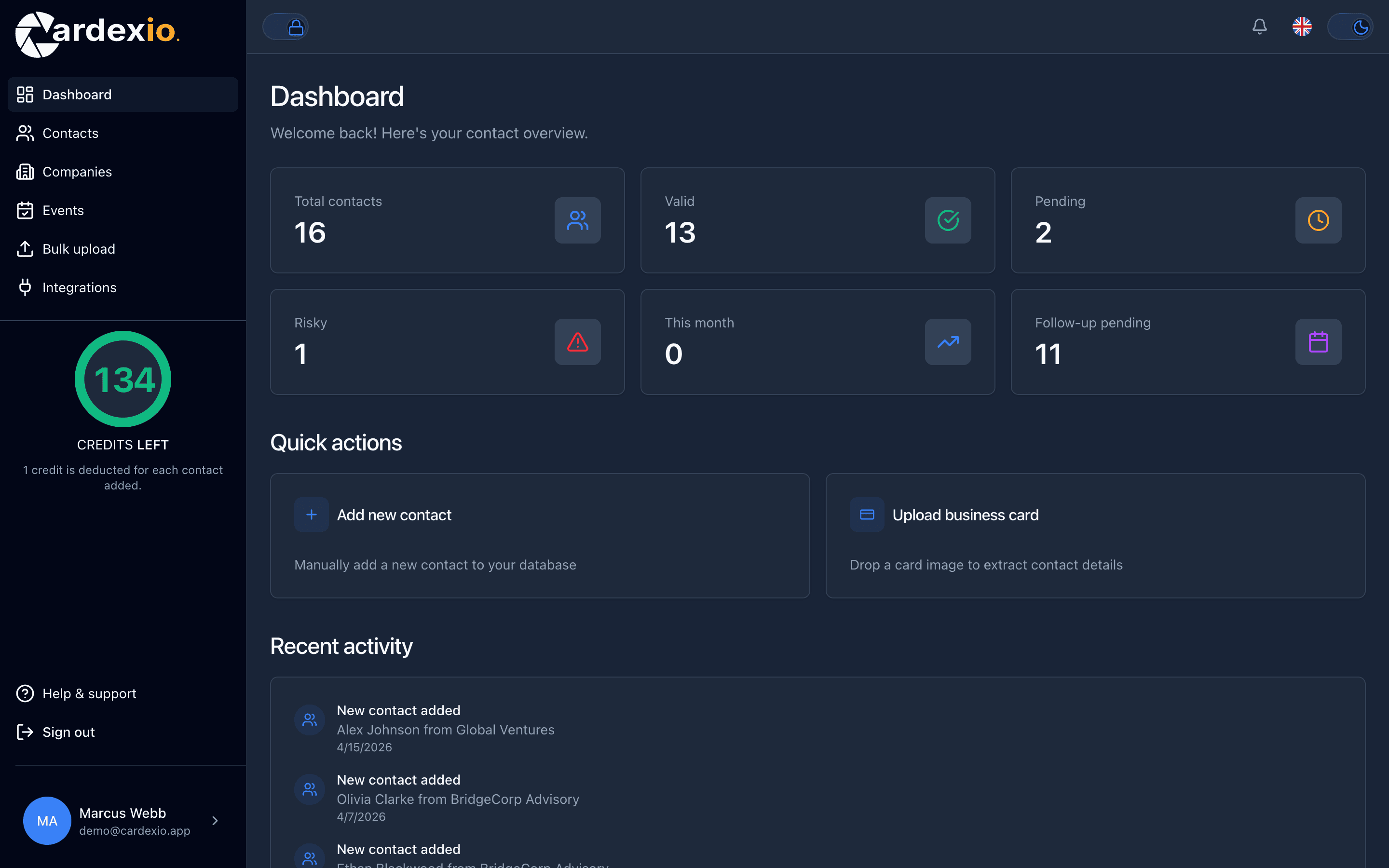Click the Risky warning triangle icon

click(577, 342)
